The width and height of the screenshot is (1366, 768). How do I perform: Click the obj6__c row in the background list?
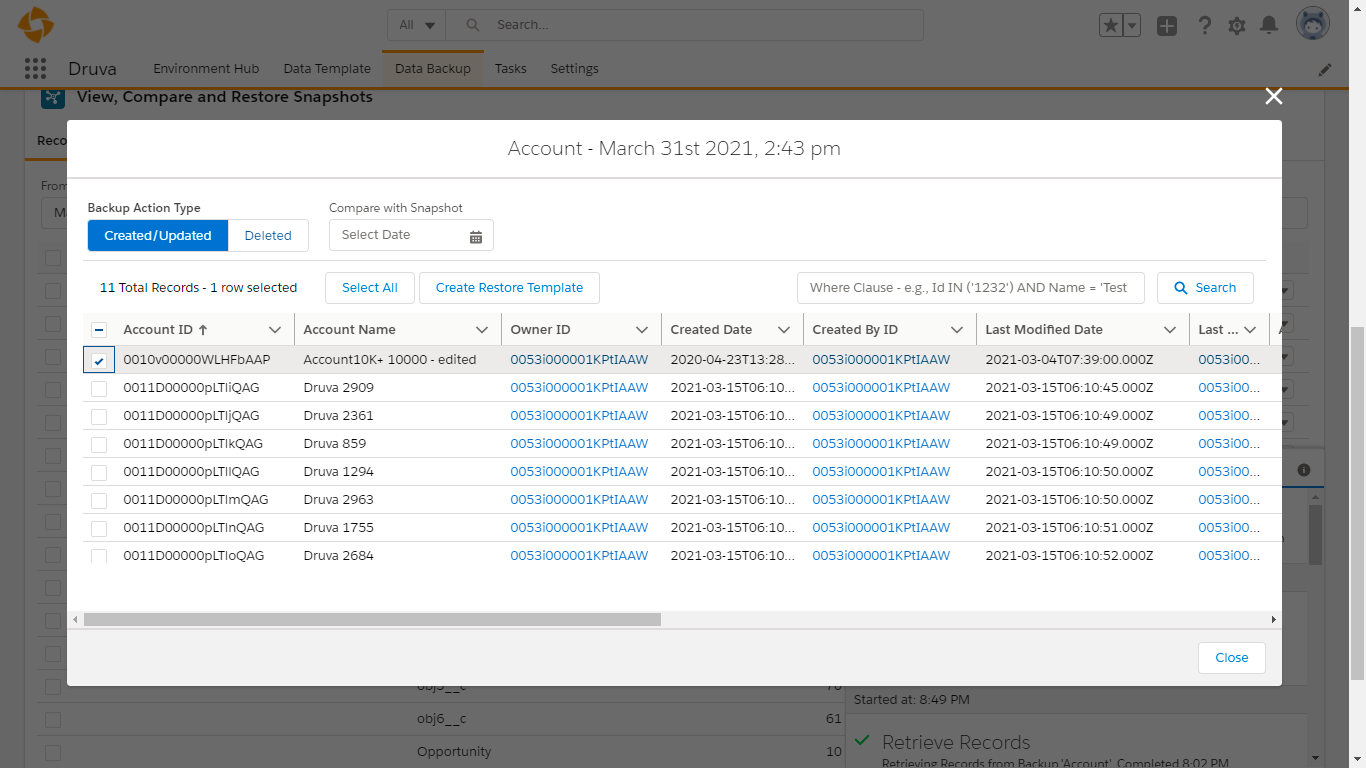(x=441, y=719)
